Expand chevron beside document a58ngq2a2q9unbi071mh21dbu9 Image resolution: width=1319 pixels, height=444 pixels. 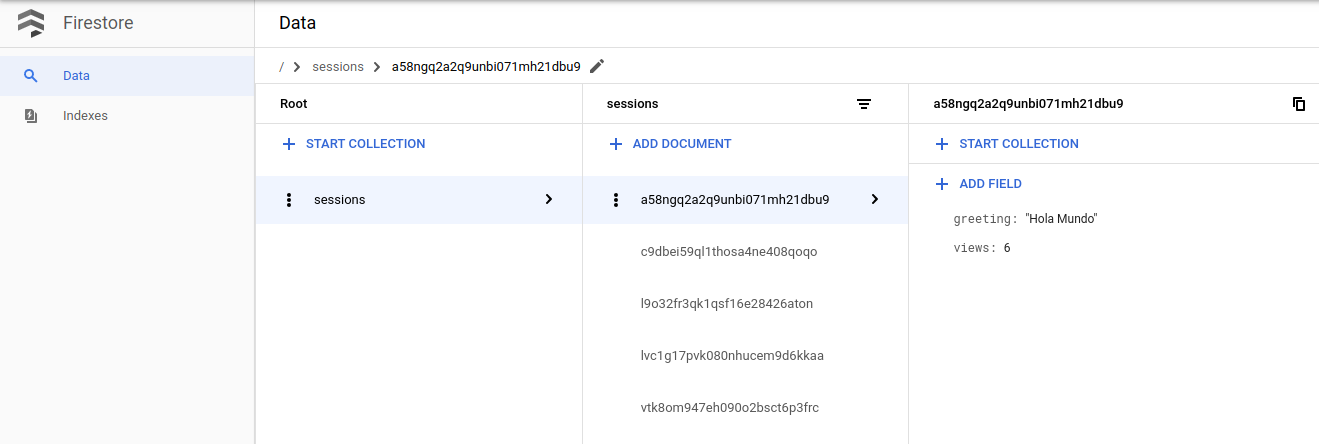pos(875,199)
